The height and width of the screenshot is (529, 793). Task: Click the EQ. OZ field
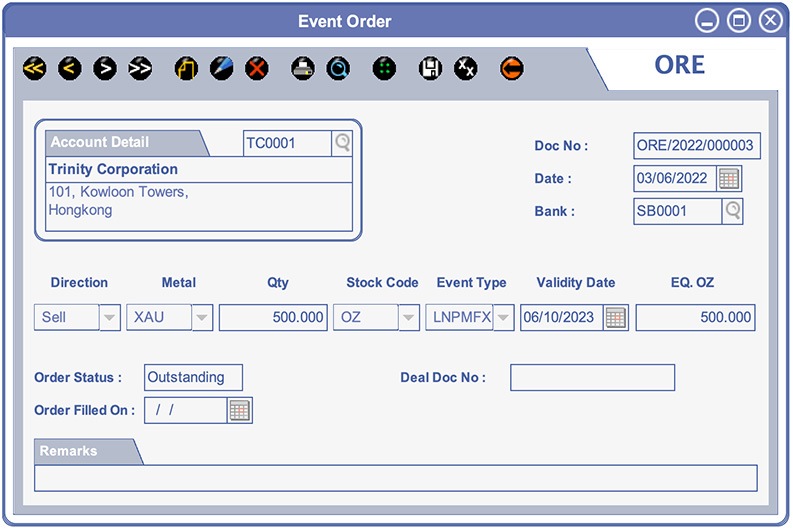click(695, 318)
